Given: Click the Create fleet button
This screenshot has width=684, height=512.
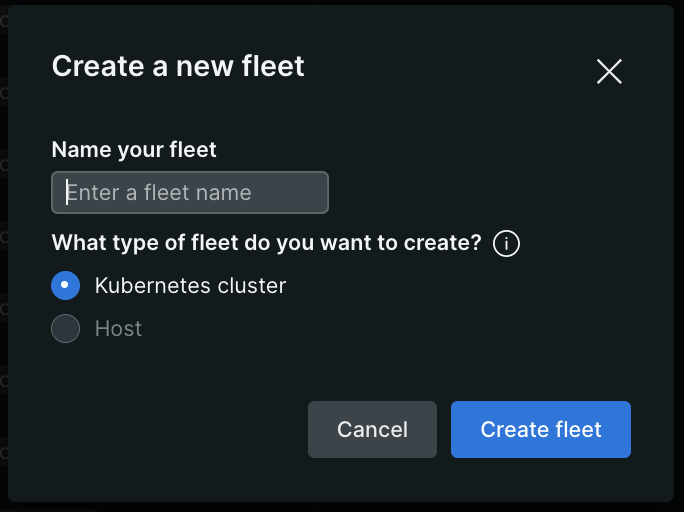Looking at the screenshot, I should [540, 430].
